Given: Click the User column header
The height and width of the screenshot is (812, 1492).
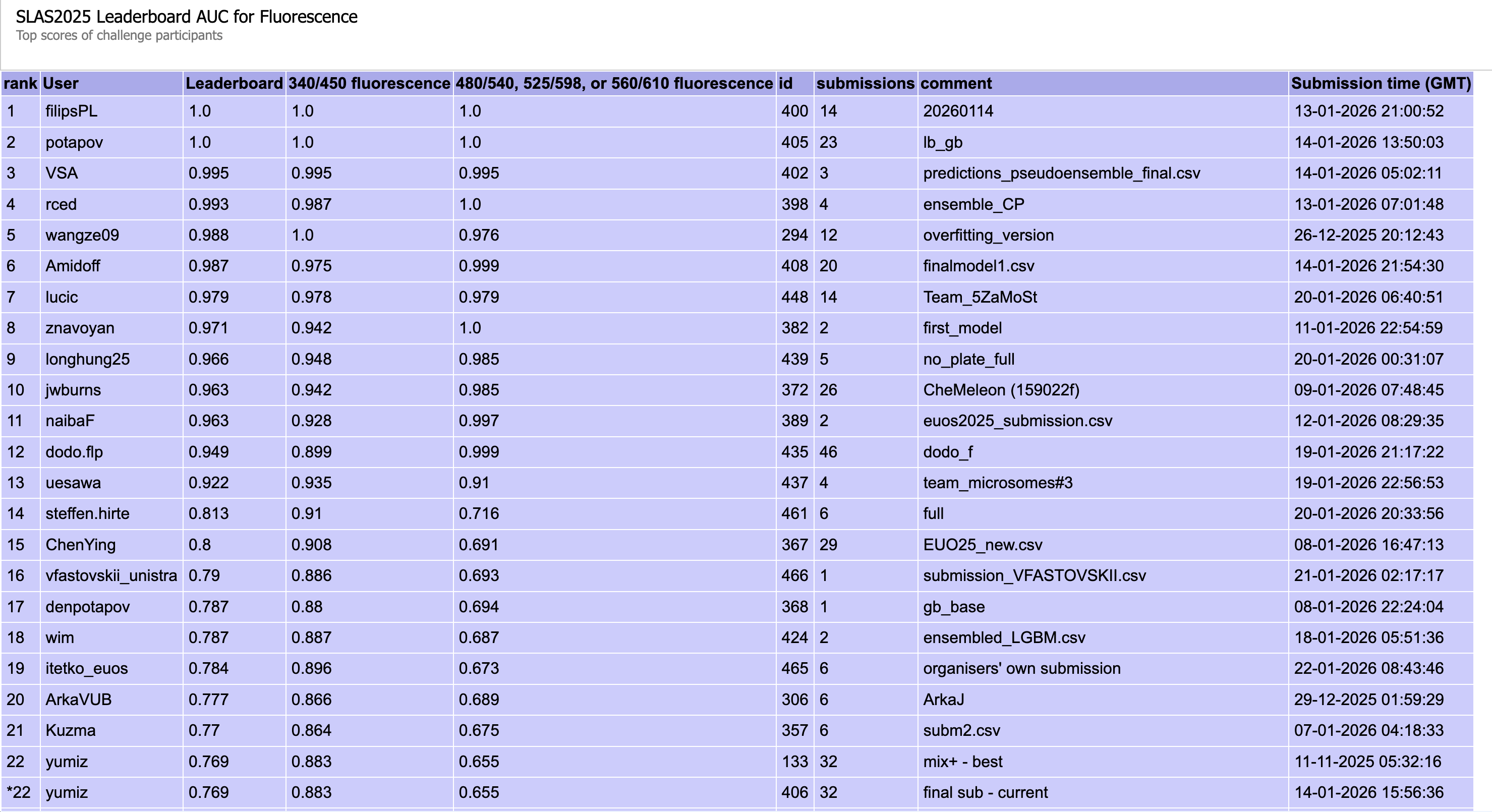Looking at the screenshot, I should point(61,83).
